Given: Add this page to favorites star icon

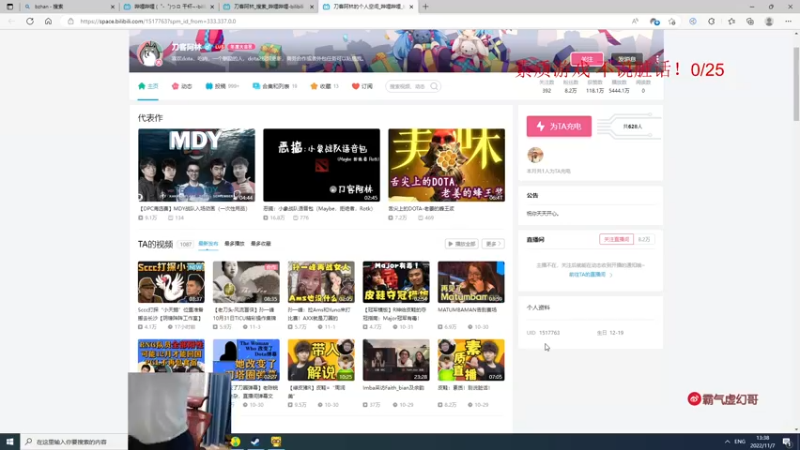Looking at the screenshot, I should tap(672, 21).
